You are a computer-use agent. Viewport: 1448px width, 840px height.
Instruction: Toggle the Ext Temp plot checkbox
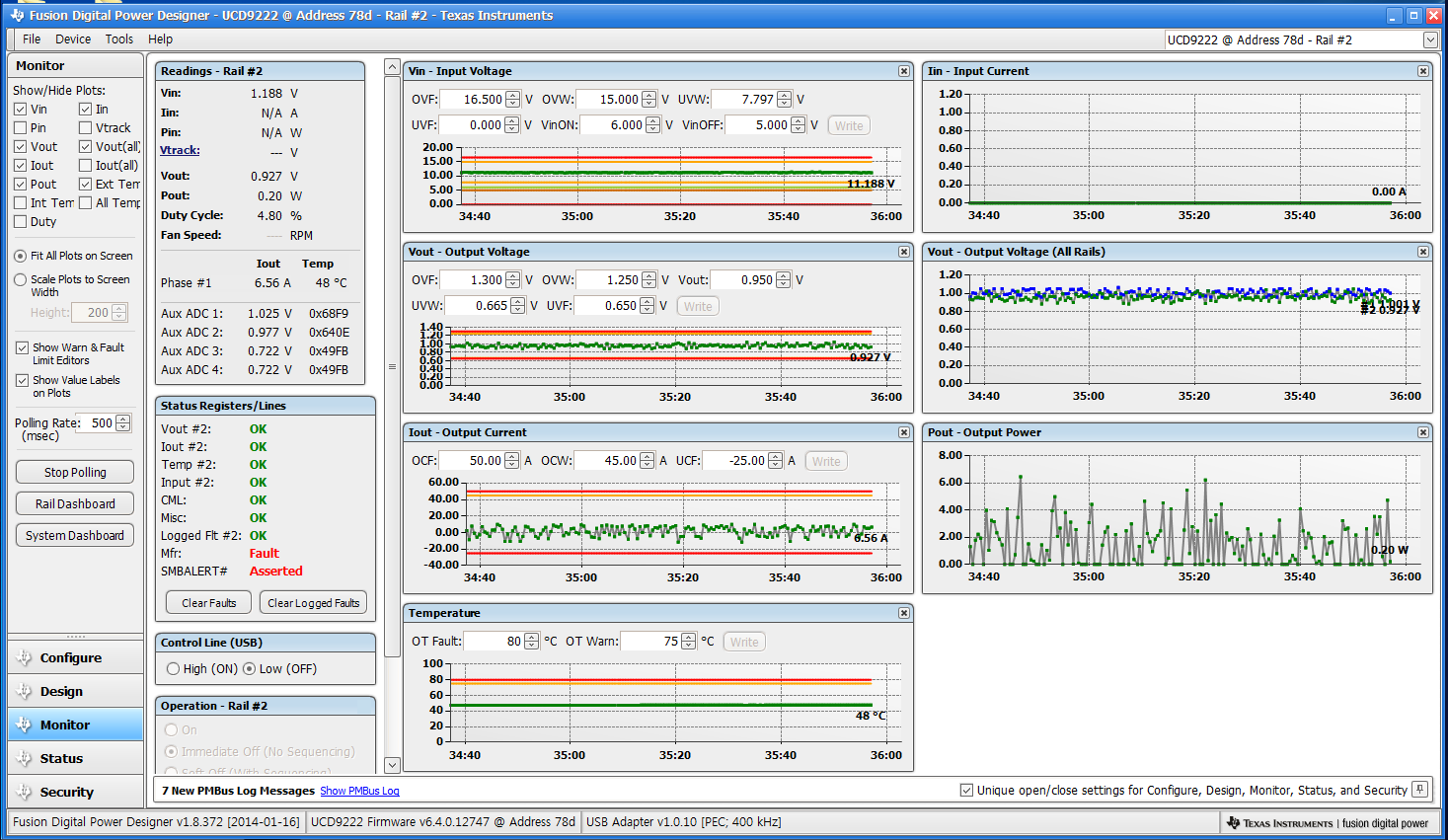[x=85, y=185]
